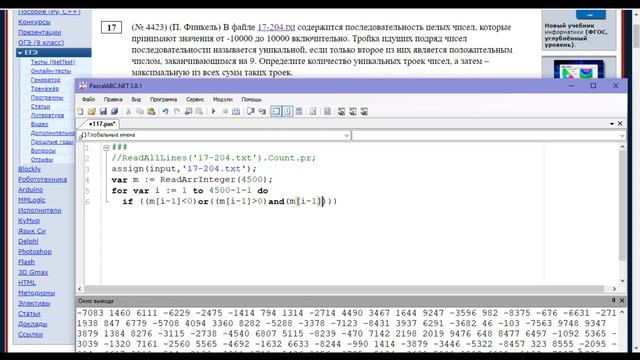Close the 117.pas tab with the X
Screen dimensions: 640x360
[x=620, y=123]
